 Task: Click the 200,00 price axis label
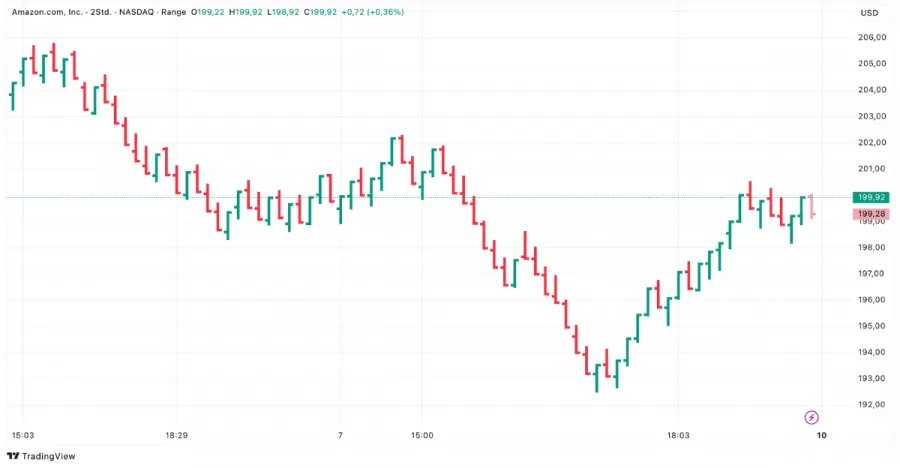pos(872,195)
